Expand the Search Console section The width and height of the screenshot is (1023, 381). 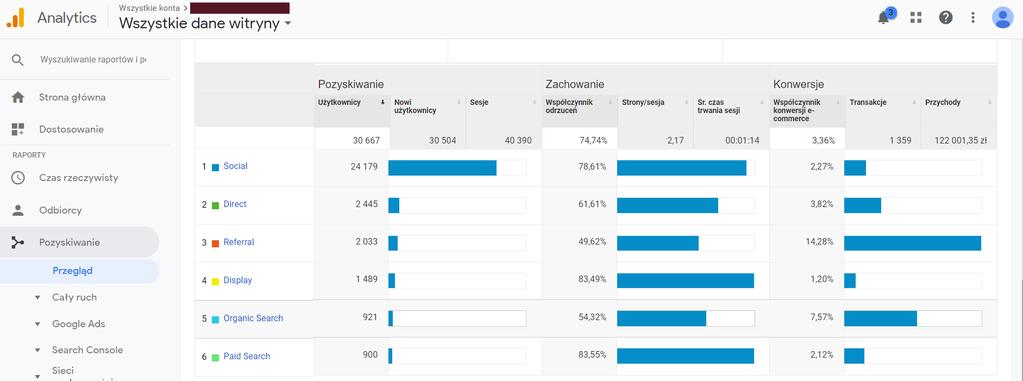37,350
